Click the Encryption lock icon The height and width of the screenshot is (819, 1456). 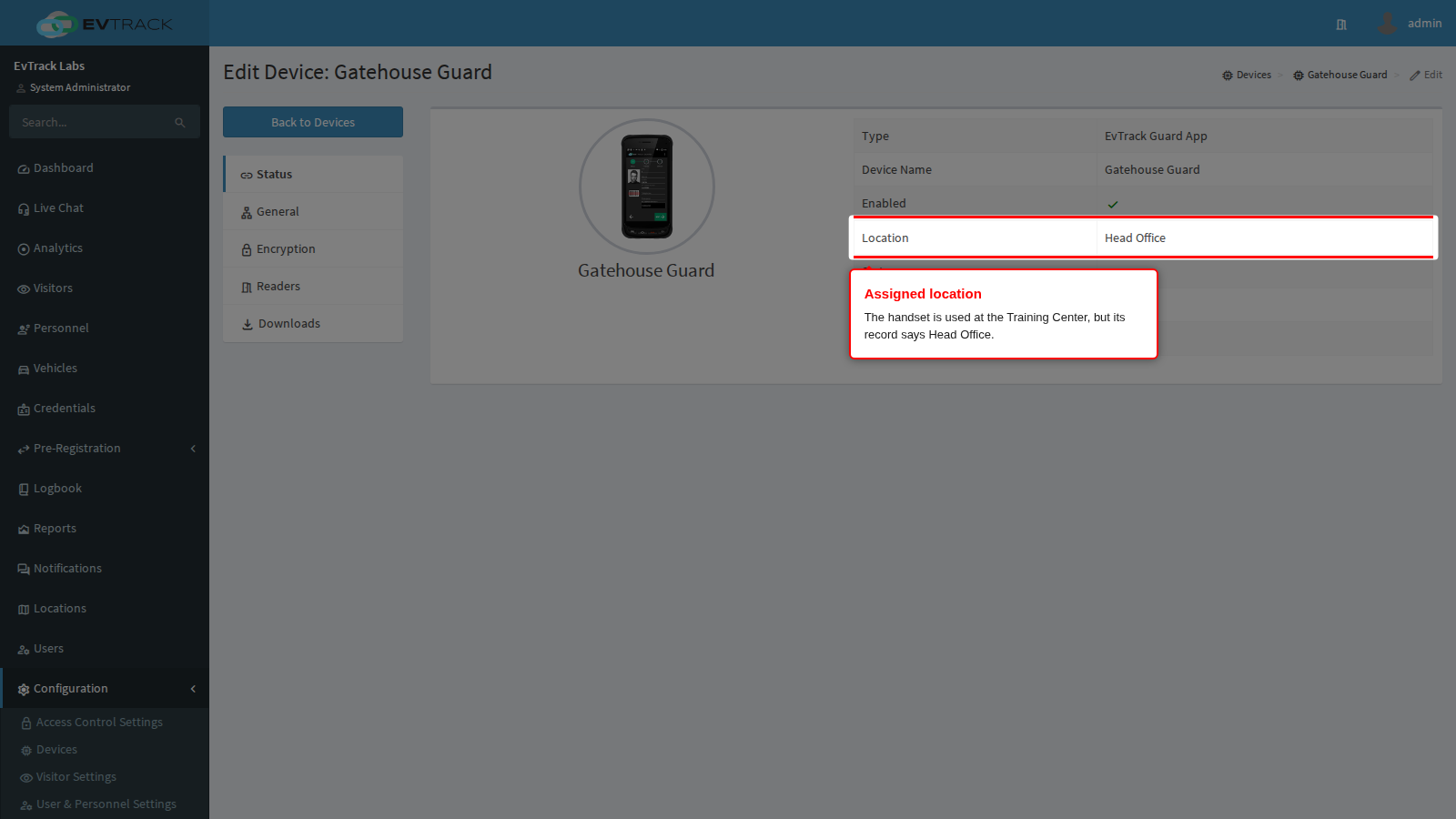pyautogui.click(x=247, y=250)
